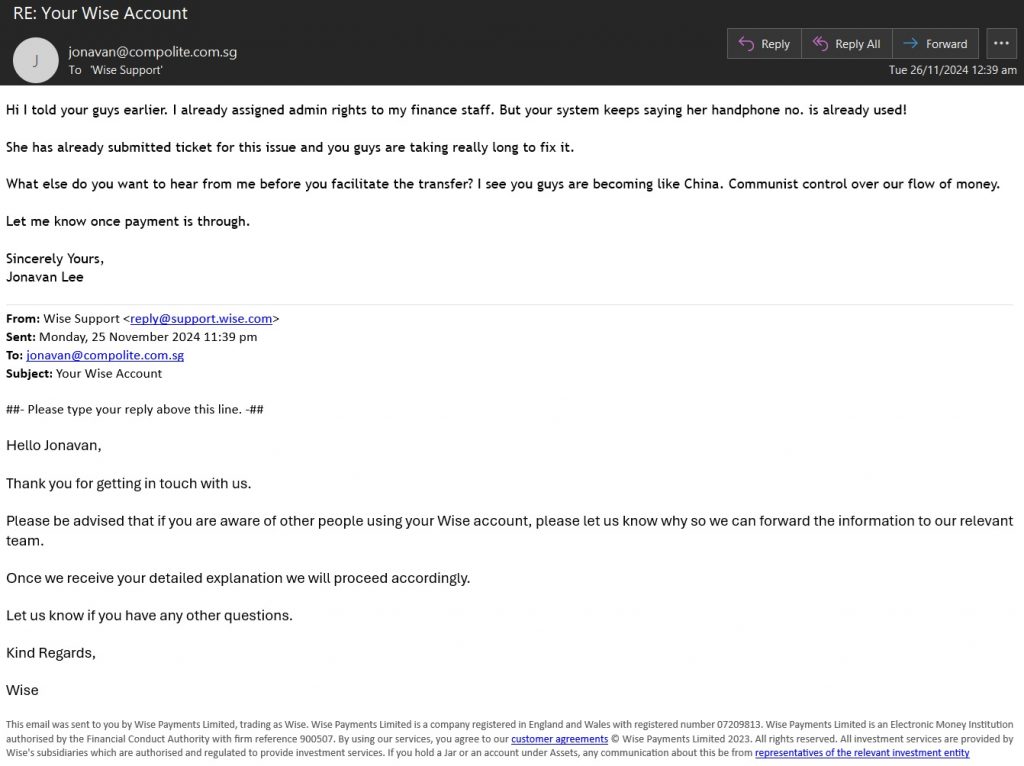
Task: Click the 'Kind Regards,' line
Action: (51, 653)
